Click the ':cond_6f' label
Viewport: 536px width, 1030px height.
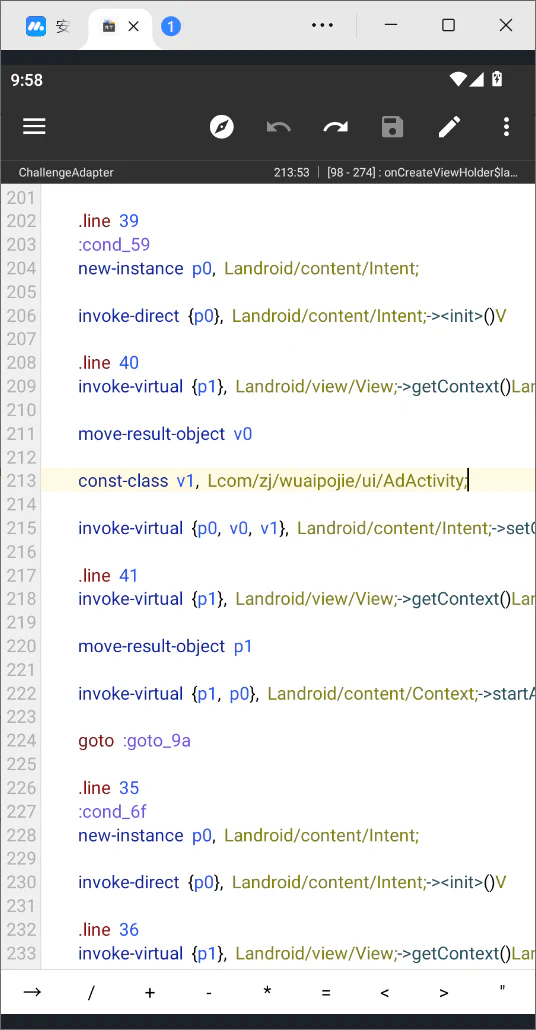112,812
